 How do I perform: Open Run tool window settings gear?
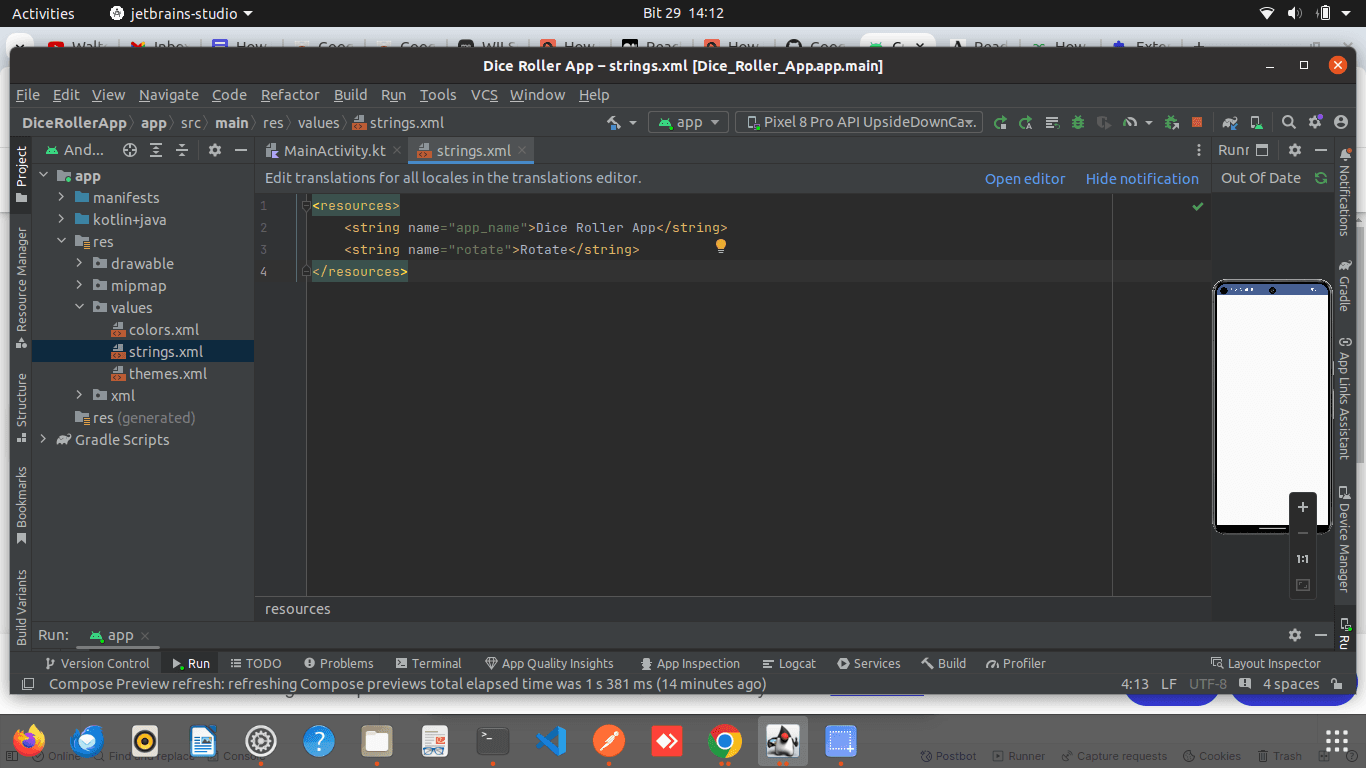pos(1295,635)
